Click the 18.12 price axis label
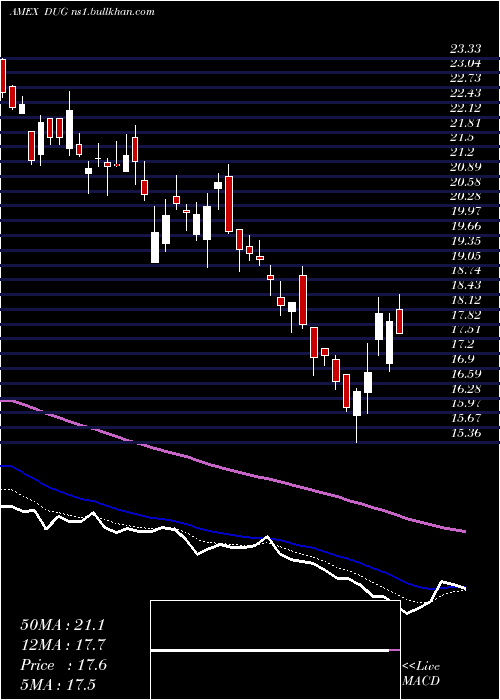This screenshot has width=500, height=700. point(466,300)
